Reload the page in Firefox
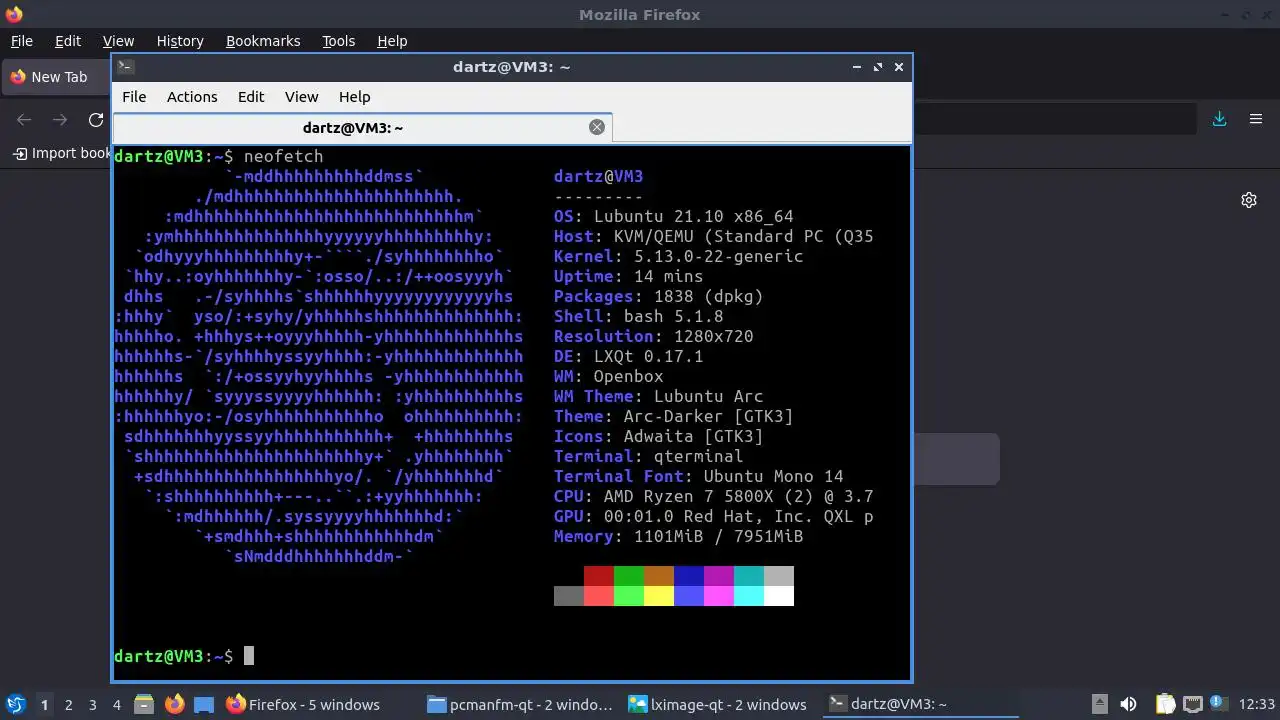 96,120
